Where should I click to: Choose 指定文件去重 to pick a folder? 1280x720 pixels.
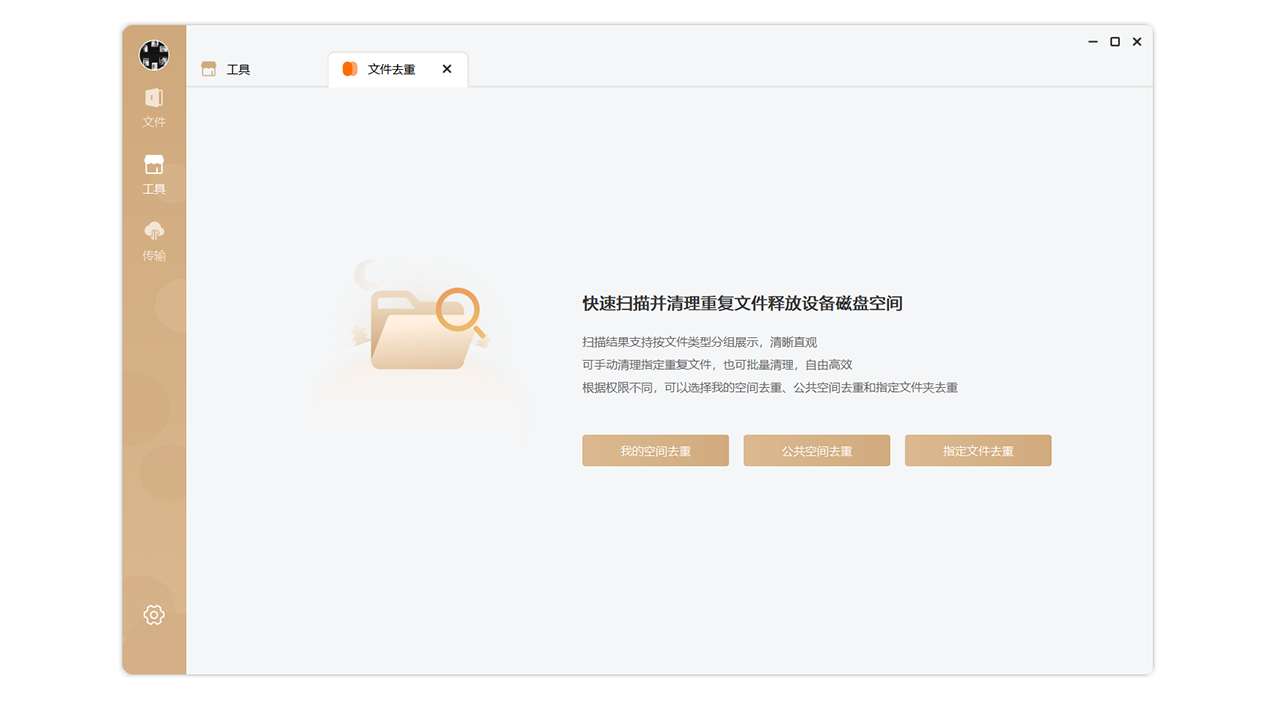click(x=978, y=450)
